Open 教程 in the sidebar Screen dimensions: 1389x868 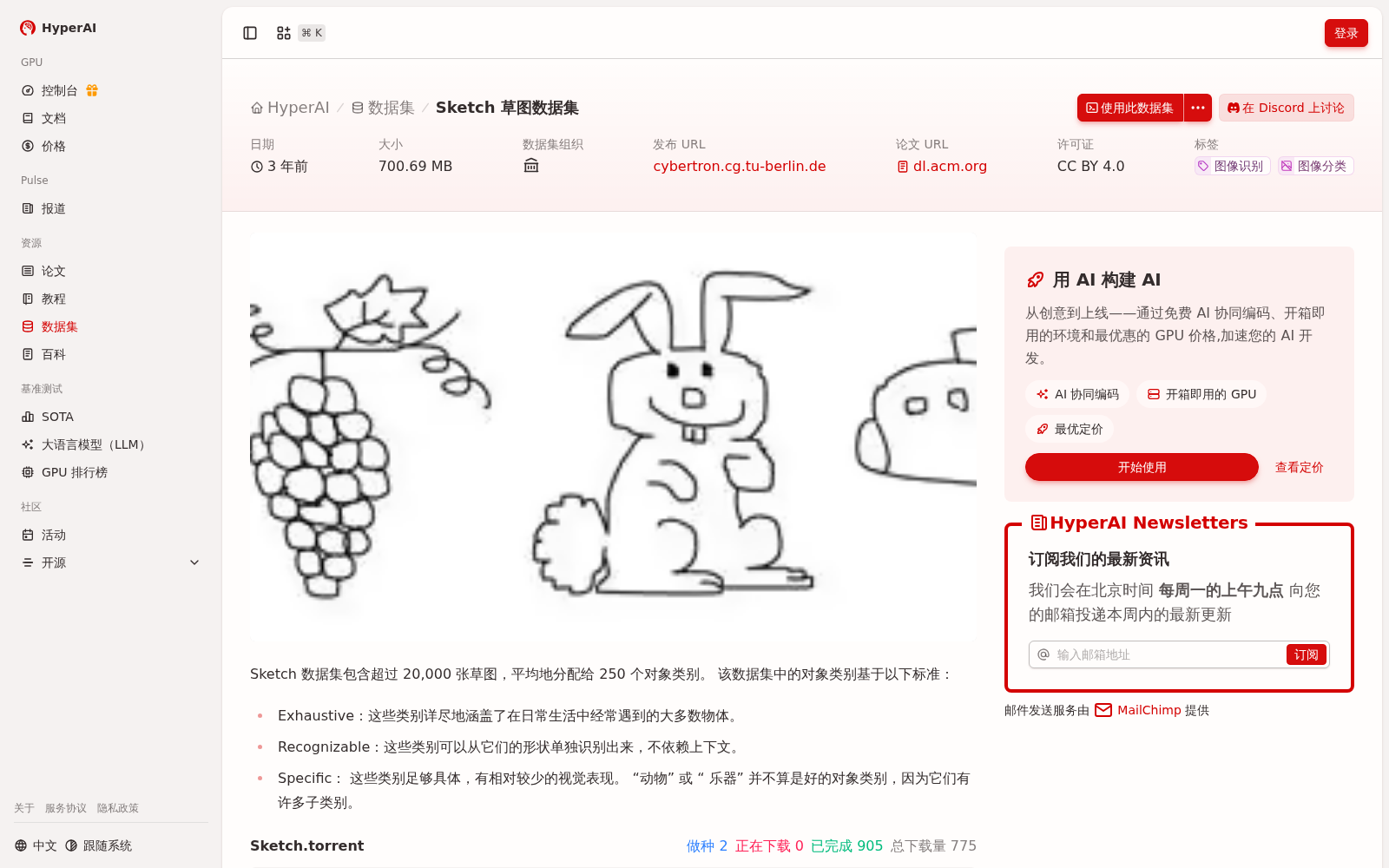[x=111, y=299]
